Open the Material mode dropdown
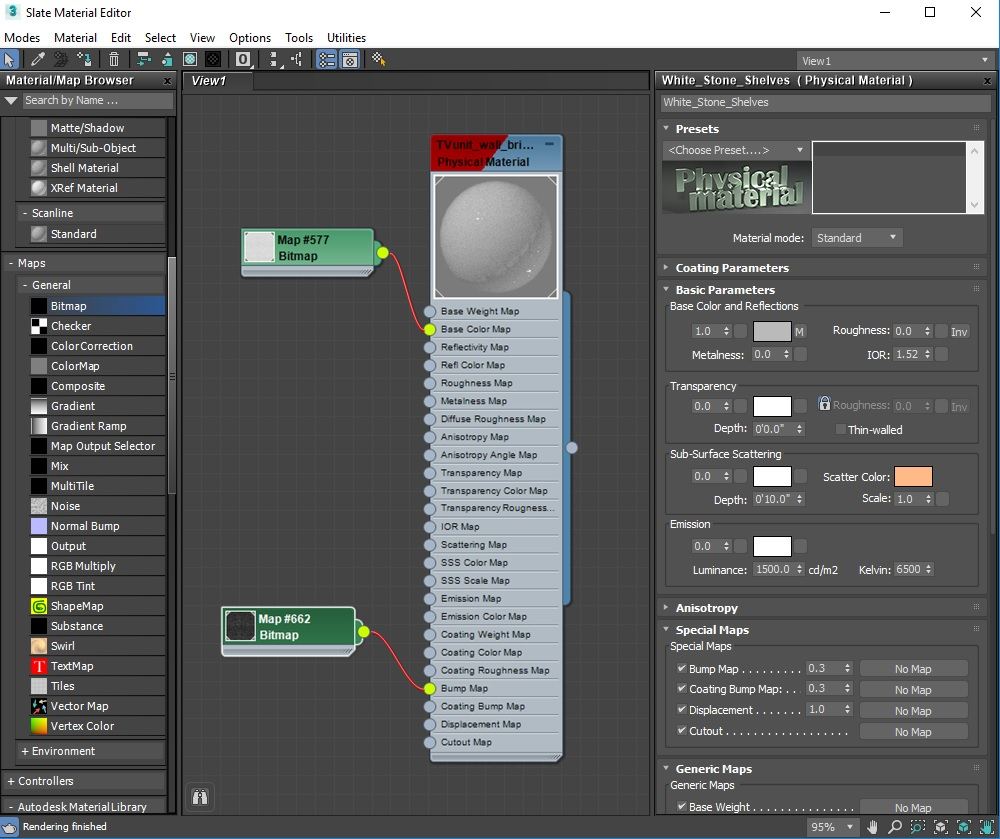Screen dimensions: 1000x839 pos(856,238)
